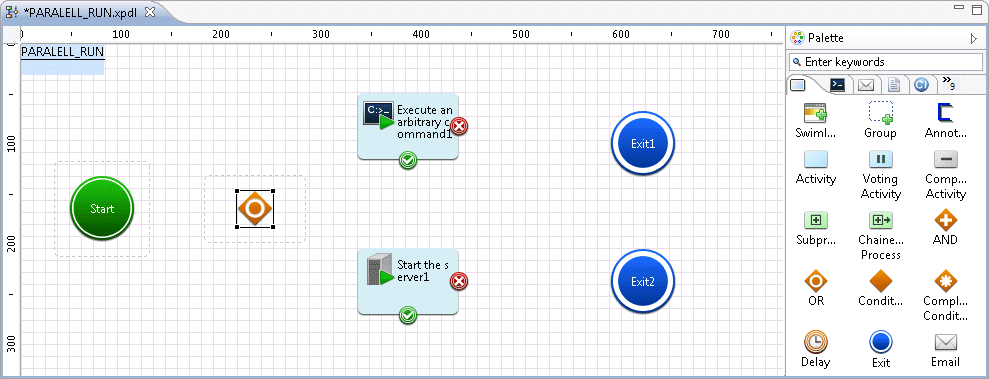Viewport: 989px width, 379px height.
Task: Click red error port on arbitrary command1
Action: click(459, 126)
